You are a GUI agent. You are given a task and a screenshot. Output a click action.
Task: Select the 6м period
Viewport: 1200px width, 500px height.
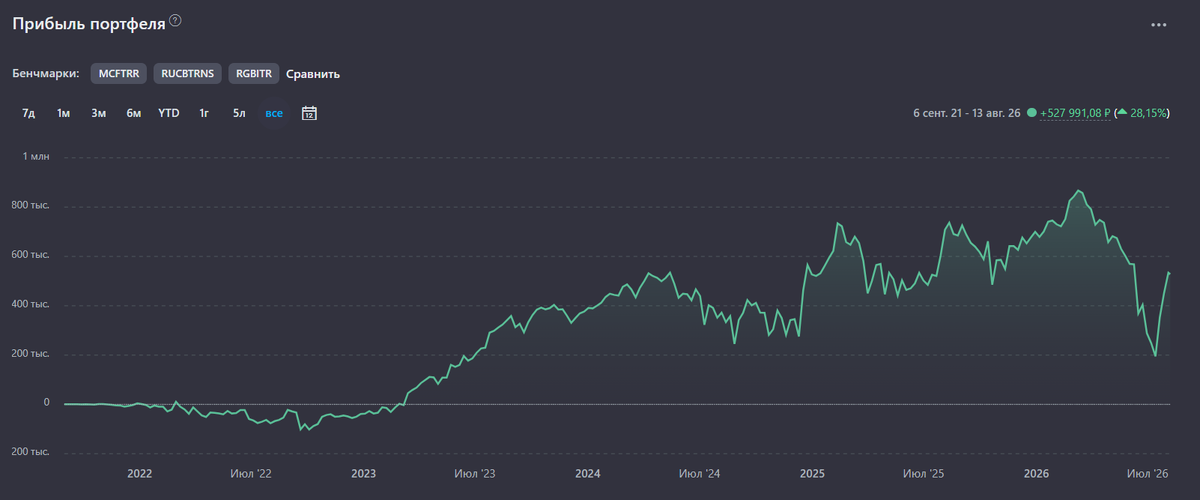coord(134,113)
